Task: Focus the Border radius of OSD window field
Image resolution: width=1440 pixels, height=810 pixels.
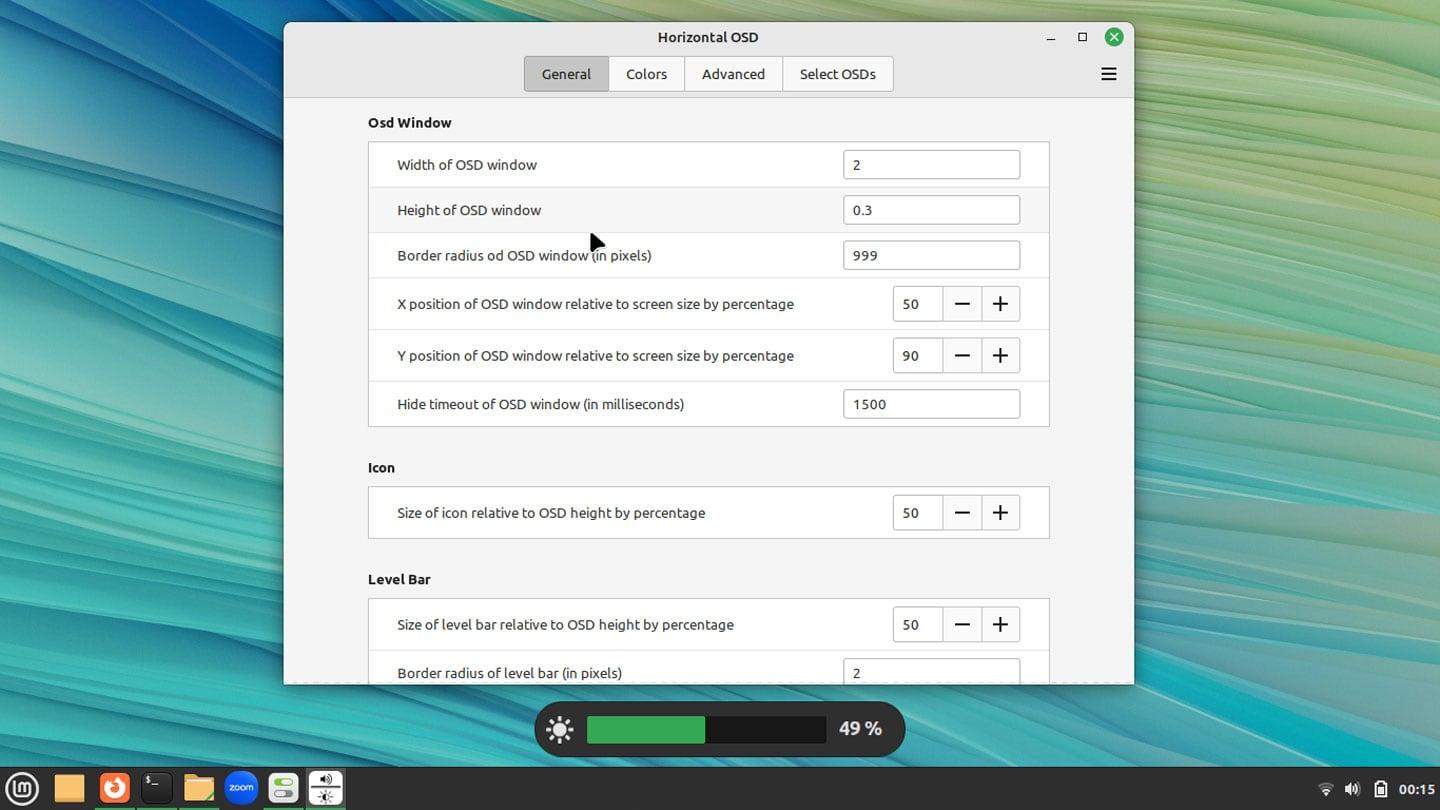Action: coord(931,255)
